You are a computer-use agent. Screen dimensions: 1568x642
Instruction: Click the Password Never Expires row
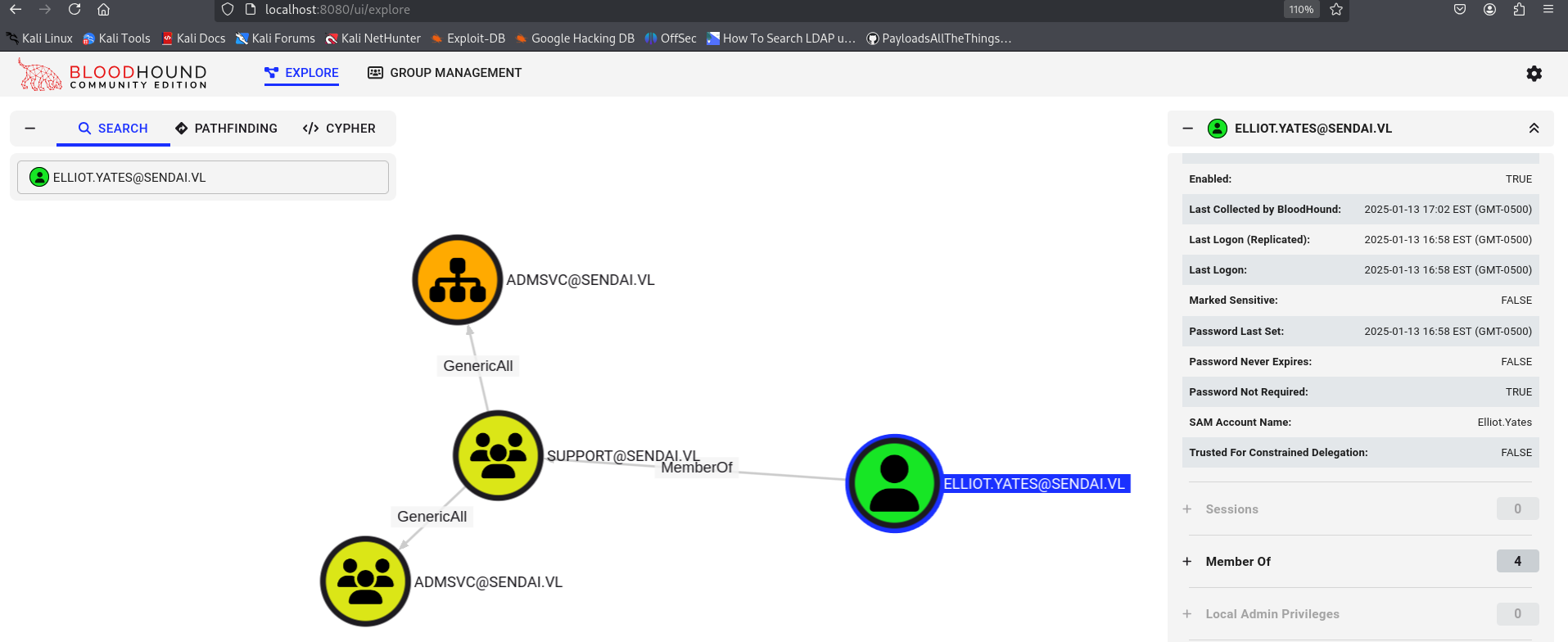[1360, 362]
